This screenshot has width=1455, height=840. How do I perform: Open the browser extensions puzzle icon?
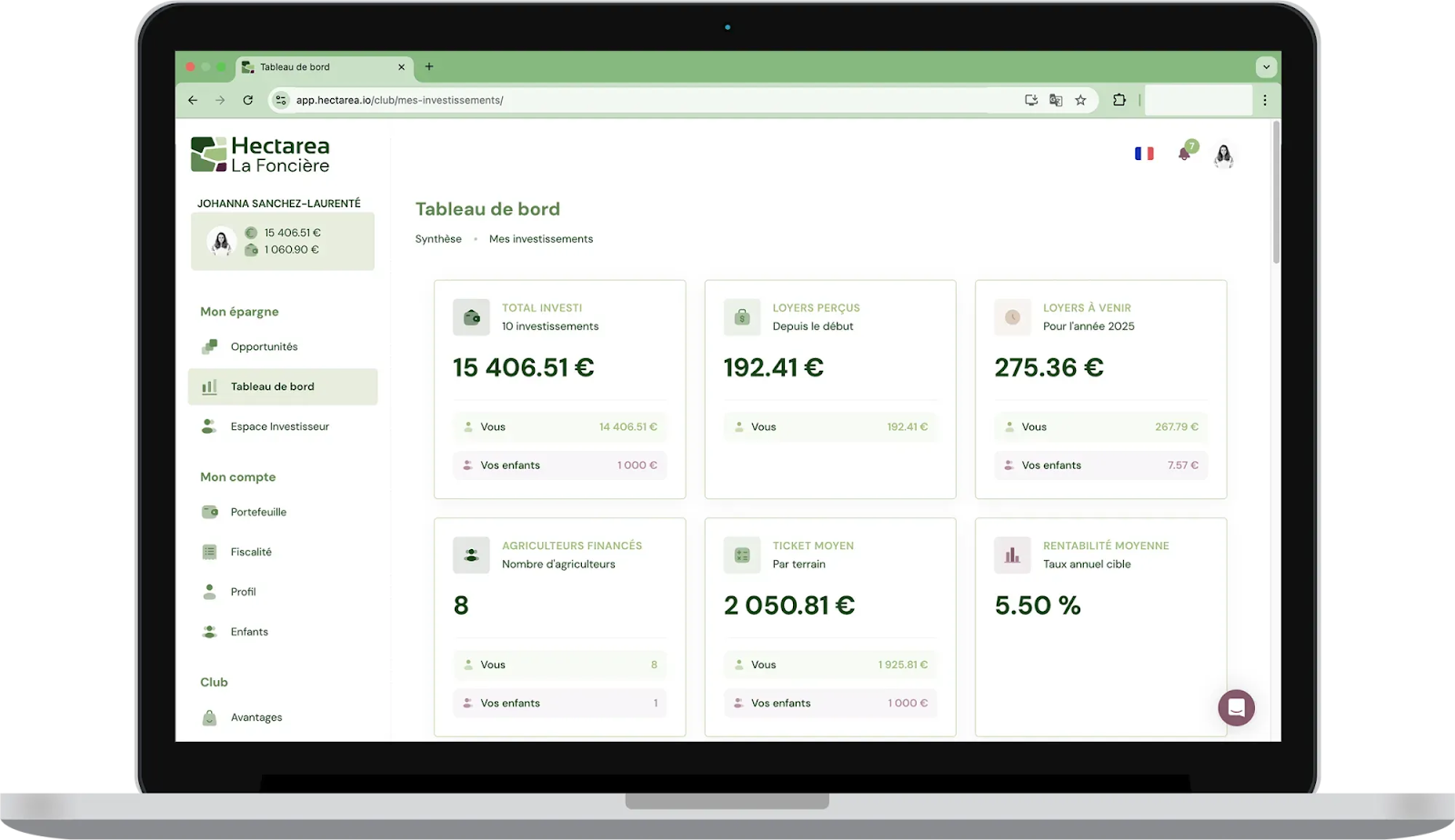[x=1119, y=100]
